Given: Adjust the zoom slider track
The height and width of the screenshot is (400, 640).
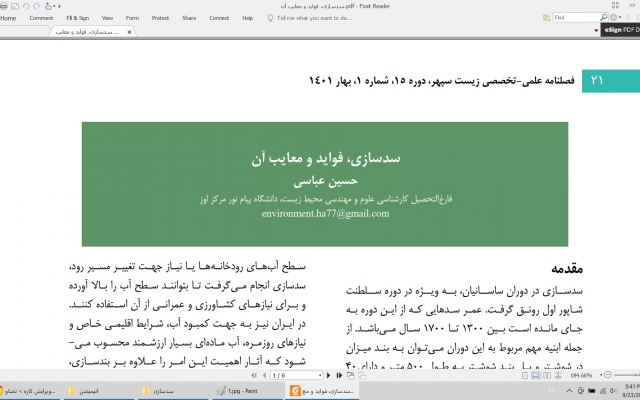Looking at the screenshot, I should (627, 375).
